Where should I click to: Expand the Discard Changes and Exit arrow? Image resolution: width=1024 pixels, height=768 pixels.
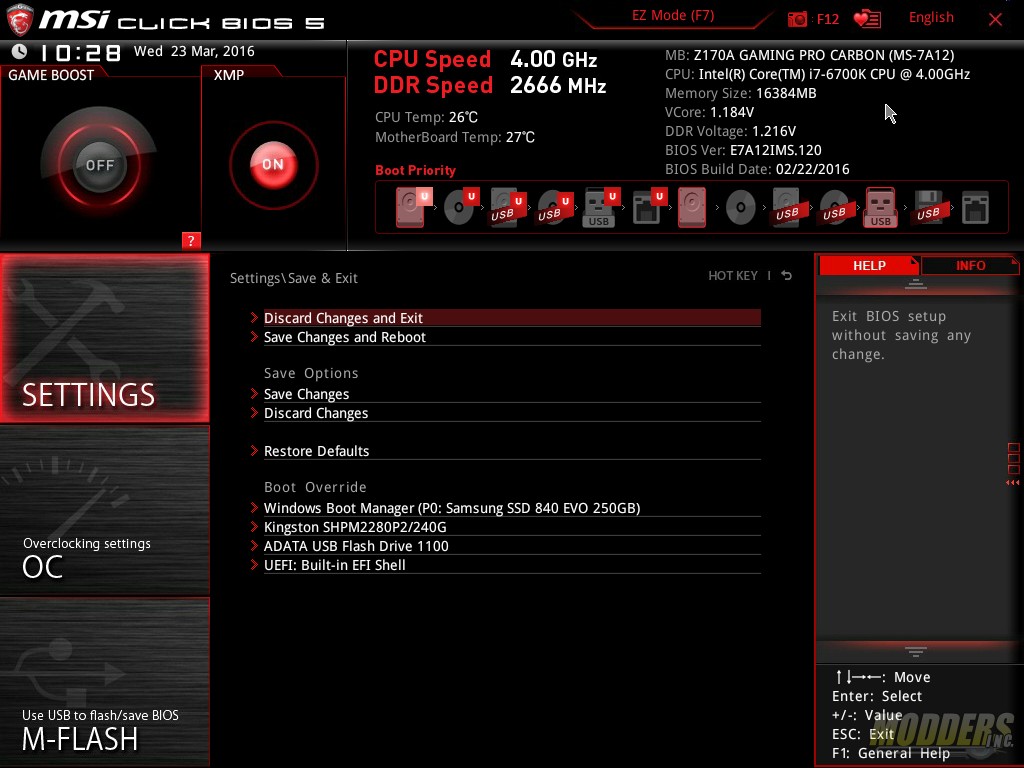[254, 317]
